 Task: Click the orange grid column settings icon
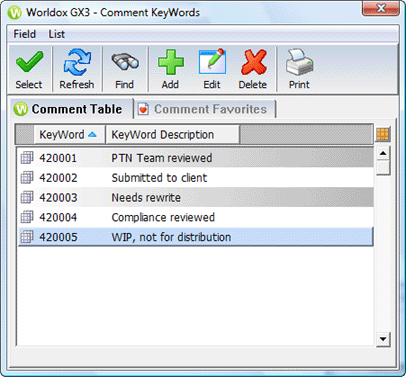click(x=383, y=134)
